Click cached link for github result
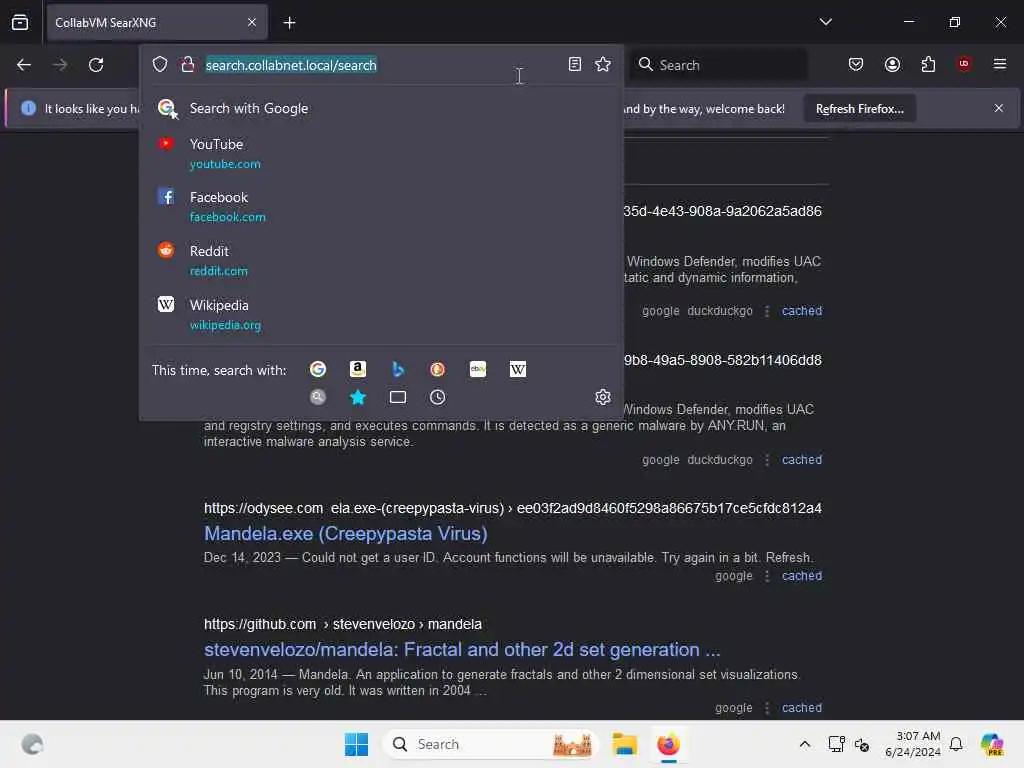The image size is (1024, 768). (x=802, y=708)
